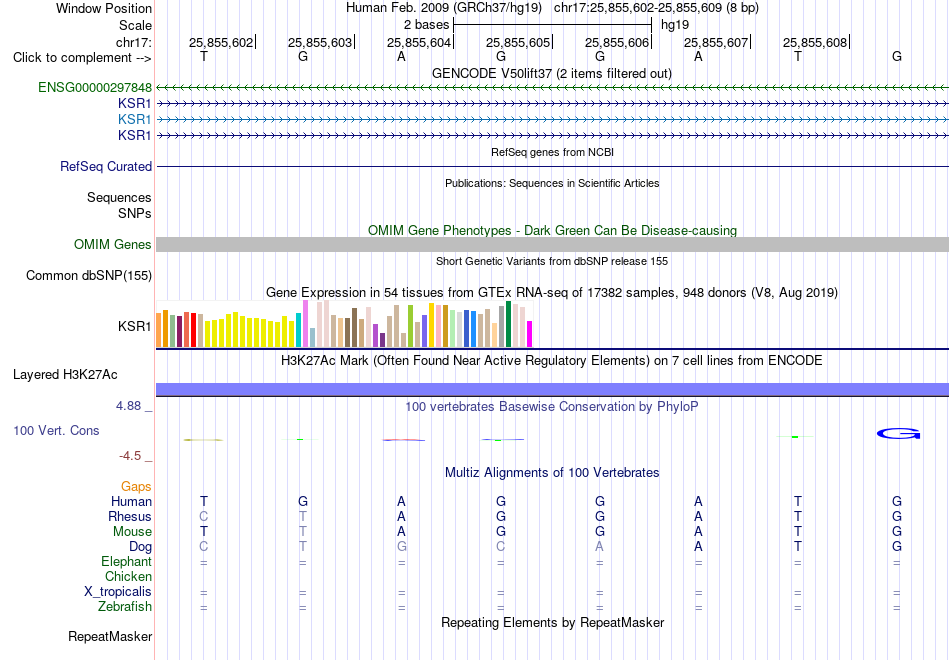
Task: Click the Window Position label
Action: [104, 9]
